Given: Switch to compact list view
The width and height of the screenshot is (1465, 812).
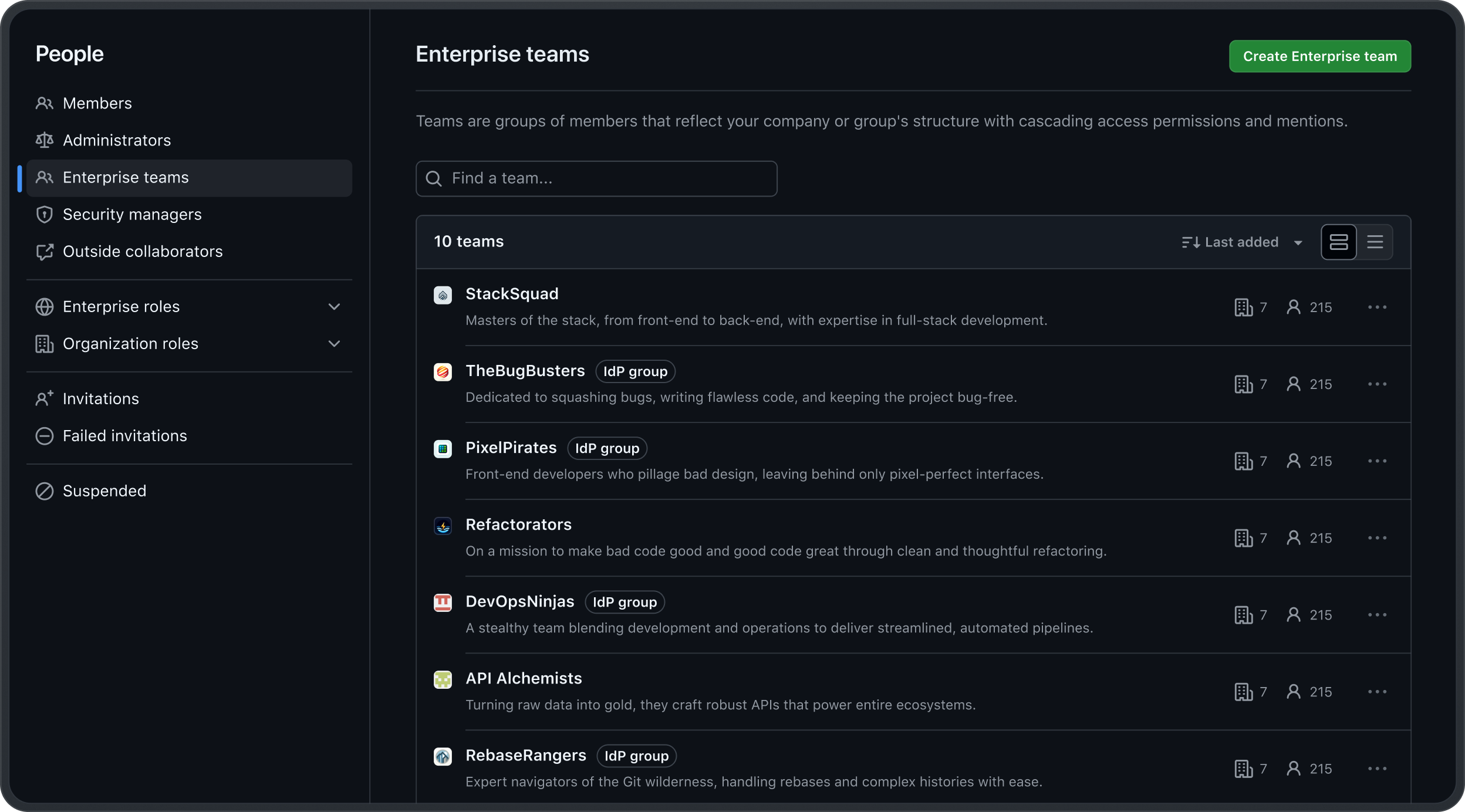Looking at the screenshot, I should pos(1376,242).
